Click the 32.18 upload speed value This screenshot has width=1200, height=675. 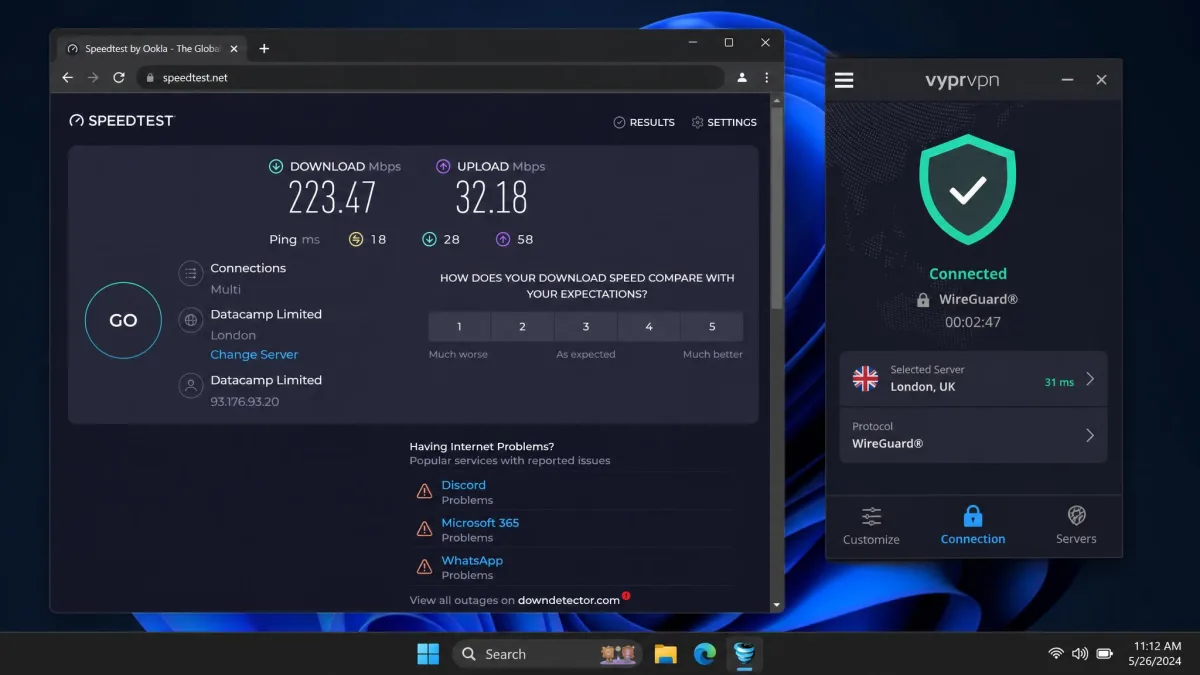click(x=491, y=198)
